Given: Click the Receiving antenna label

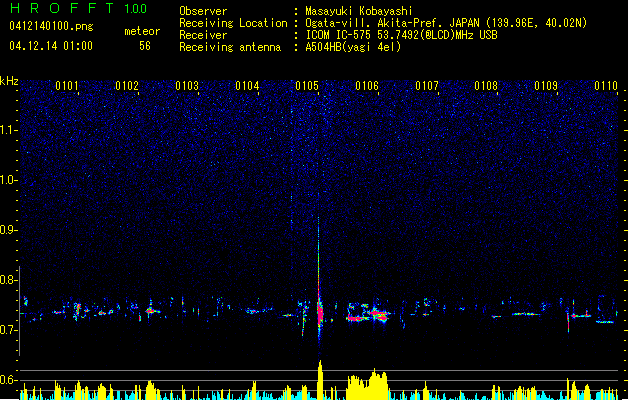Looking at the screenshot, I should coord(230,47).
